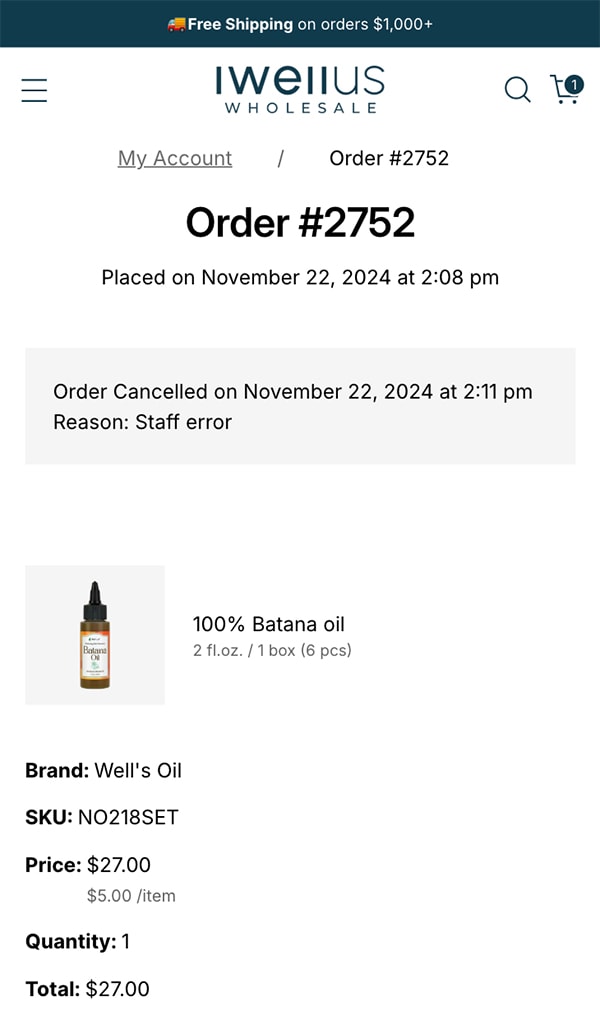Open the Batana oil product thumbnail

tap(95, 635)
